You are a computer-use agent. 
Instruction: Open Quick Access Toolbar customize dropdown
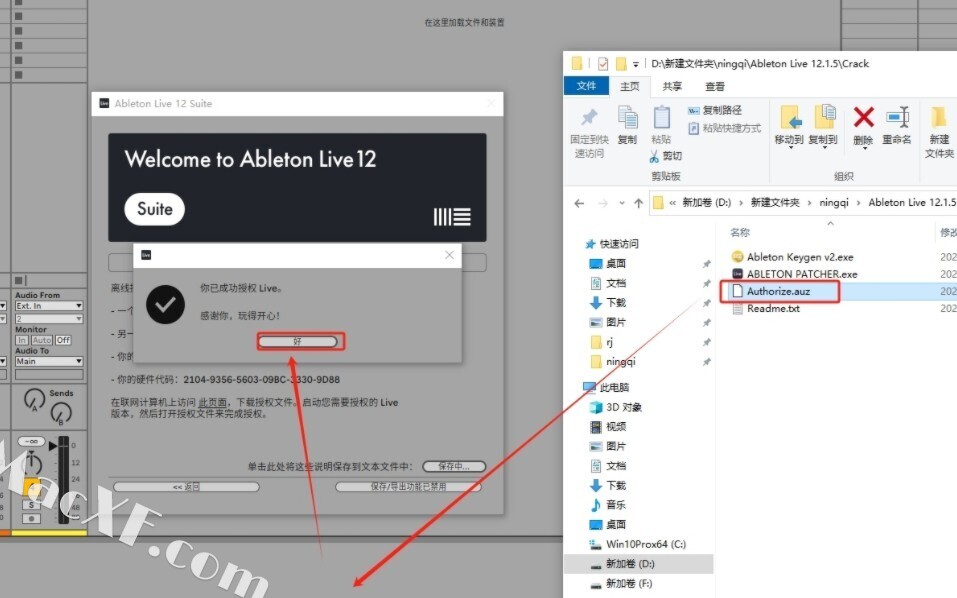pos(635,64)
